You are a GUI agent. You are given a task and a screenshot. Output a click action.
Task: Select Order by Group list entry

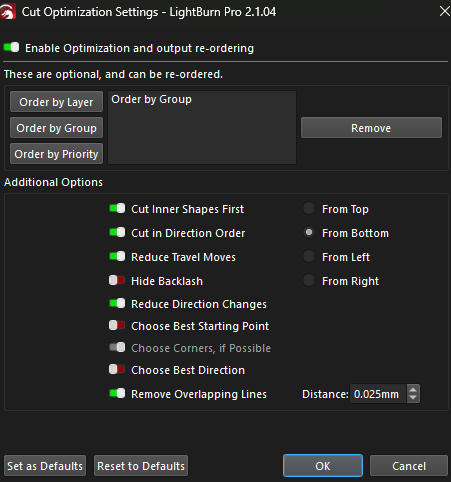point(151,99)
